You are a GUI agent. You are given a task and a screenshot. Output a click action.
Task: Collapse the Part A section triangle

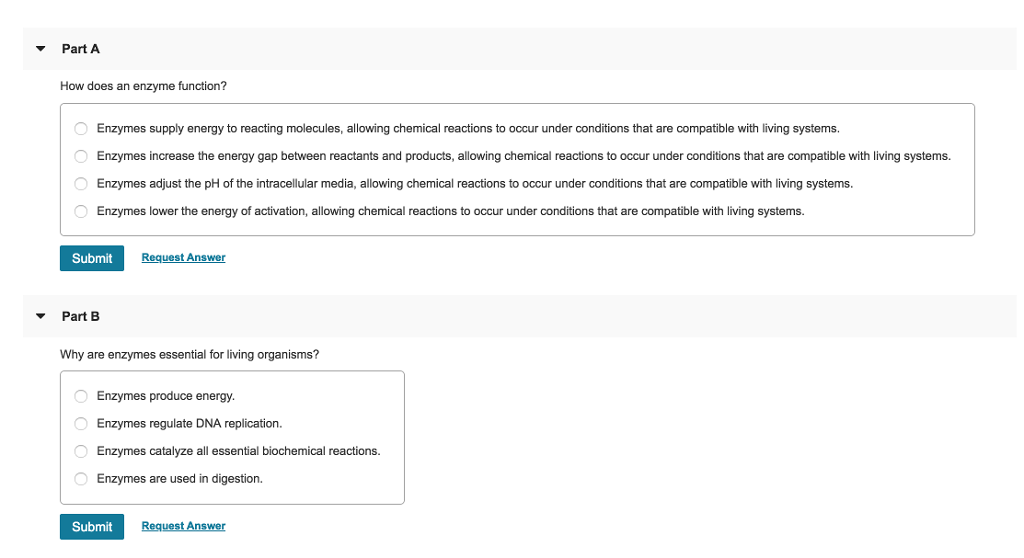40,49
